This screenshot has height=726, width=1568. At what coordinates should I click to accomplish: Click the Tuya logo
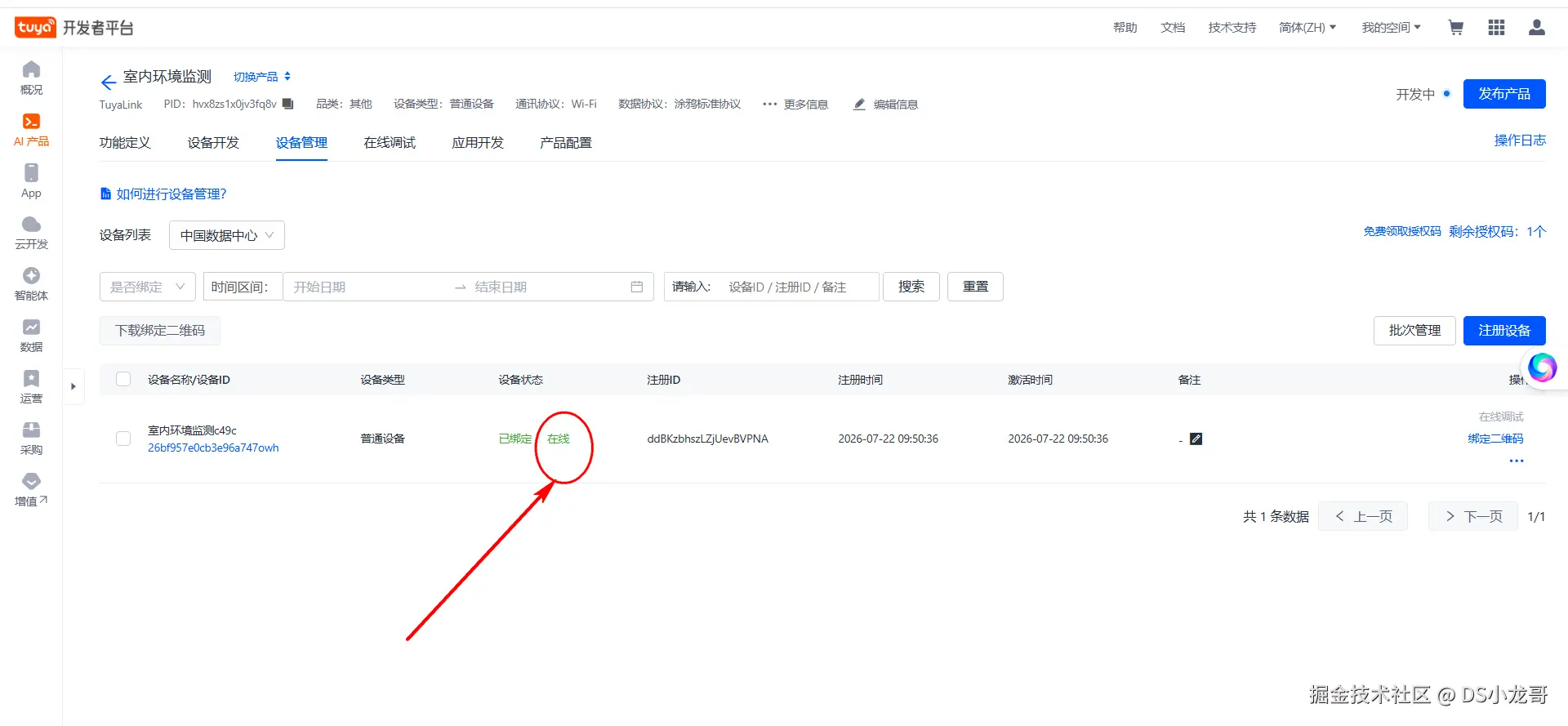[x=35, y=28]
